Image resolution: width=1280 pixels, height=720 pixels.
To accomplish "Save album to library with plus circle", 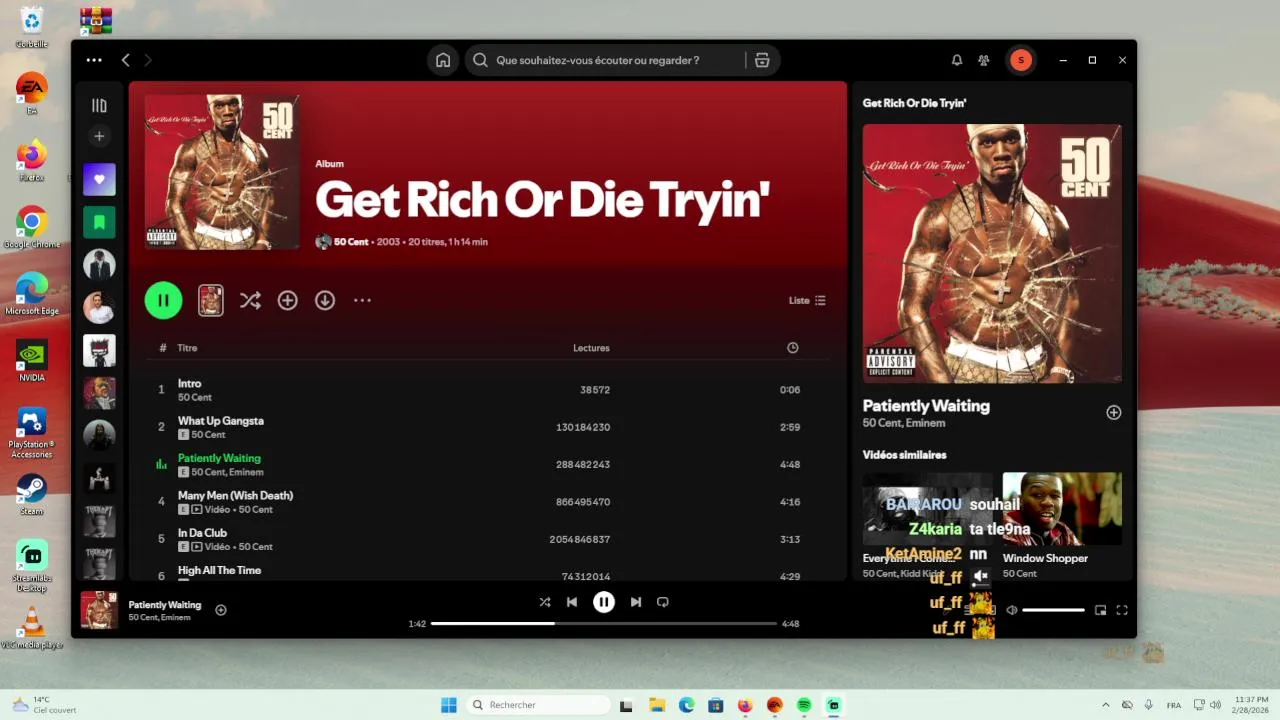I will coord(288,300).
